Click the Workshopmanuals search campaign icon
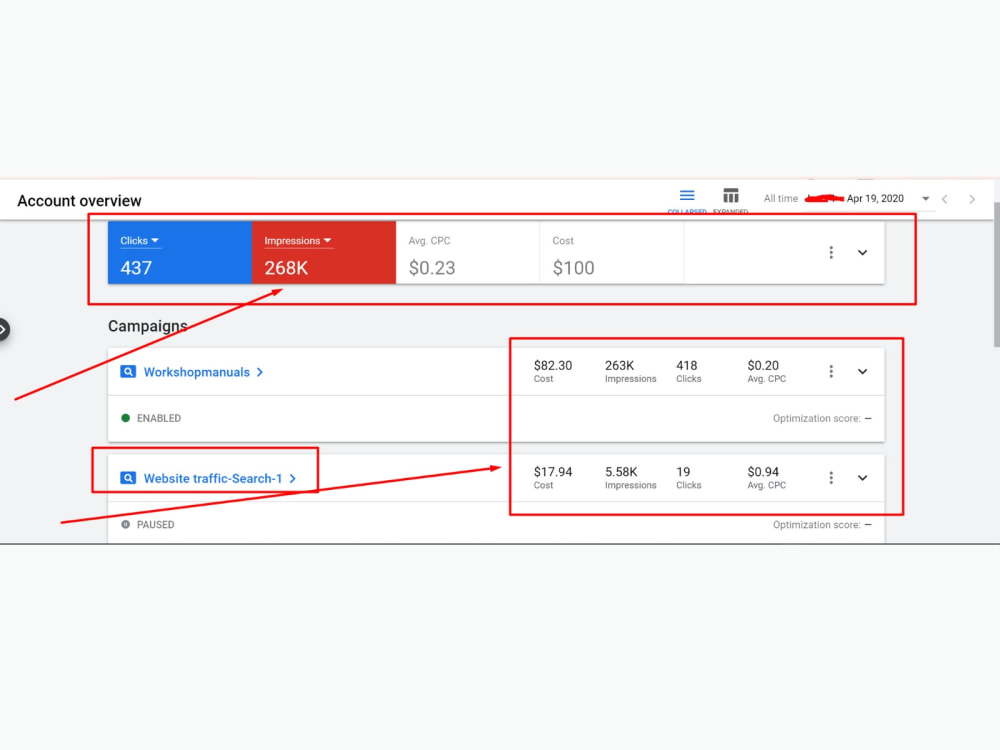 128,372
